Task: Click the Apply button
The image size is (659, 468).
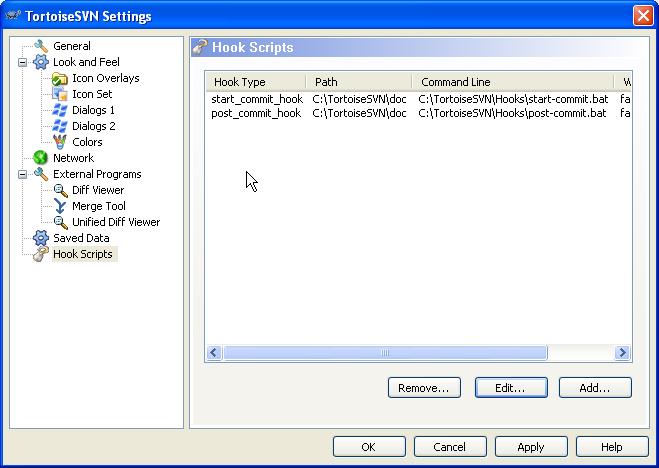Action: tap(531, 447)
